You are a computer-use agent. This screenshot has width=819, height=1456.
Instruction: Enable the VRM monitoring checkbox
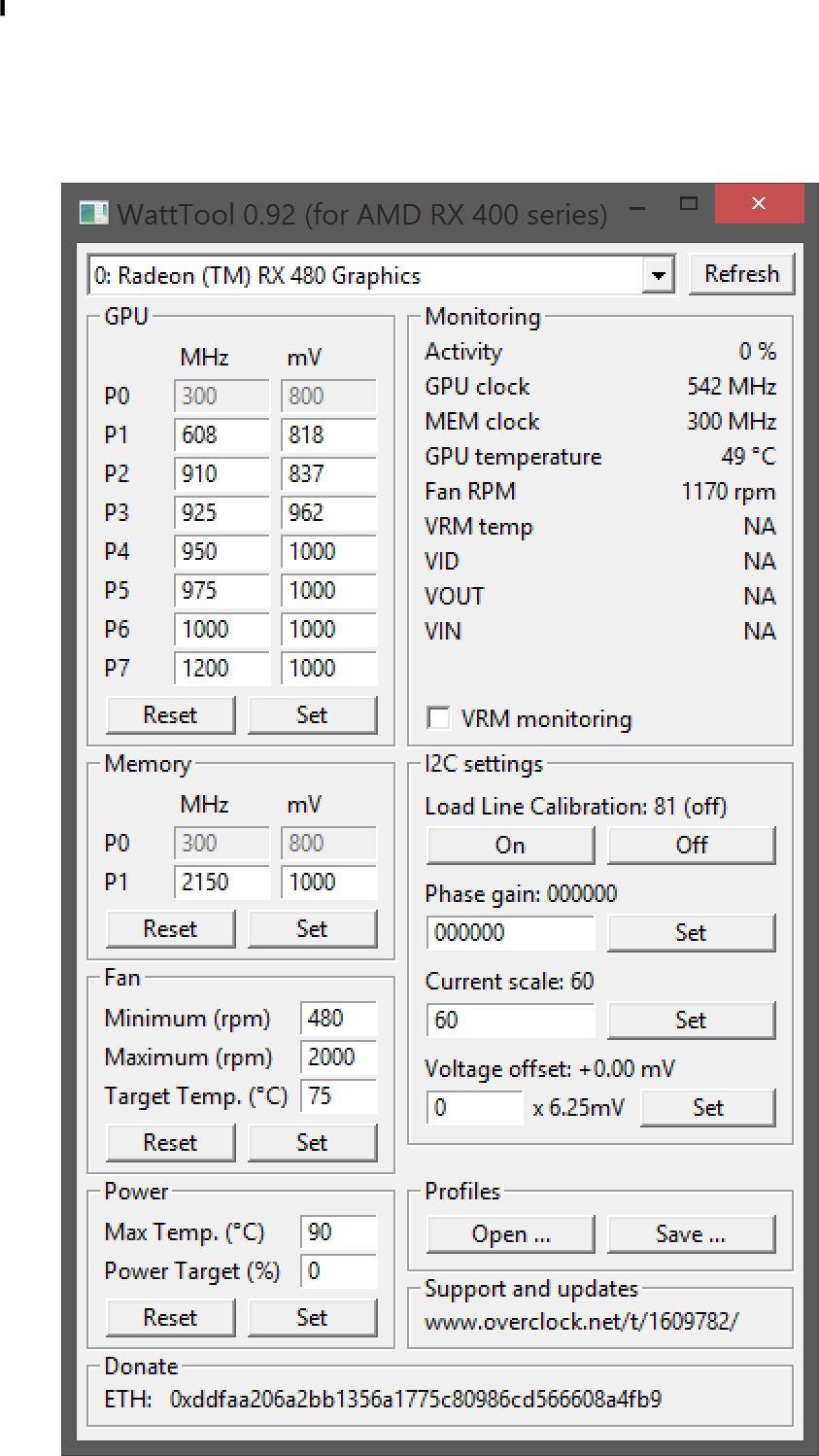(x=439, y=718)
